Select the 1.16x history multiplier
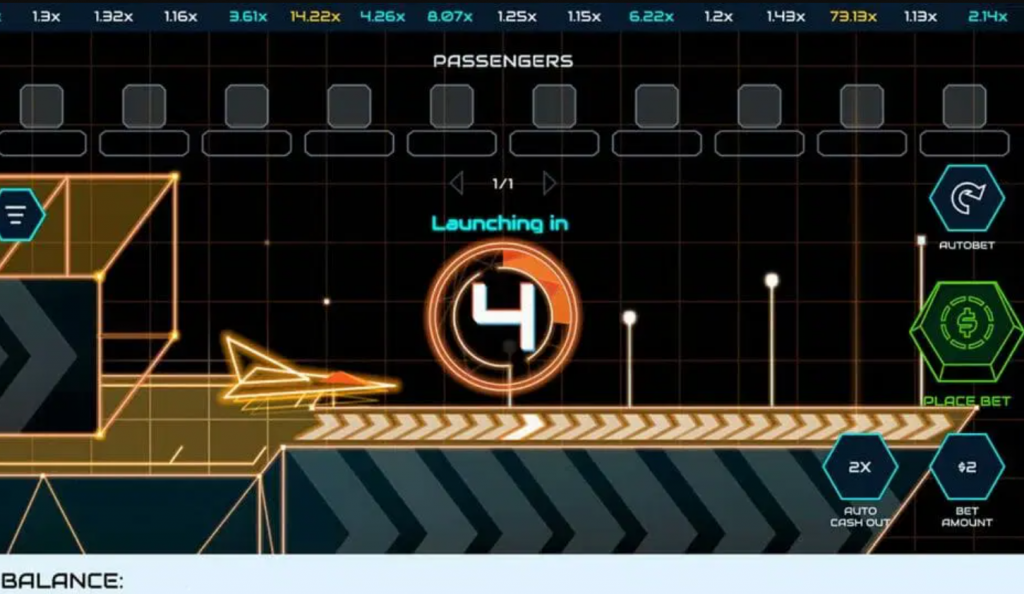Viewport: 1024px width, 594px height. pos(180,16)
